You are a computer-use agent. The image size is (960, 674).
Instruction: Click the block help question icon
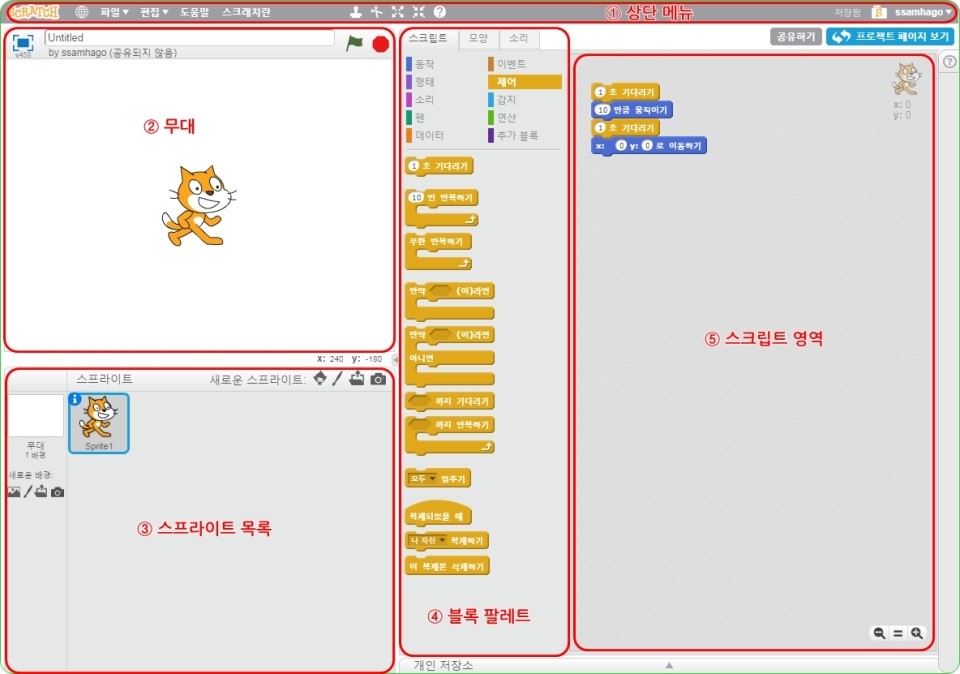[440, 12]
